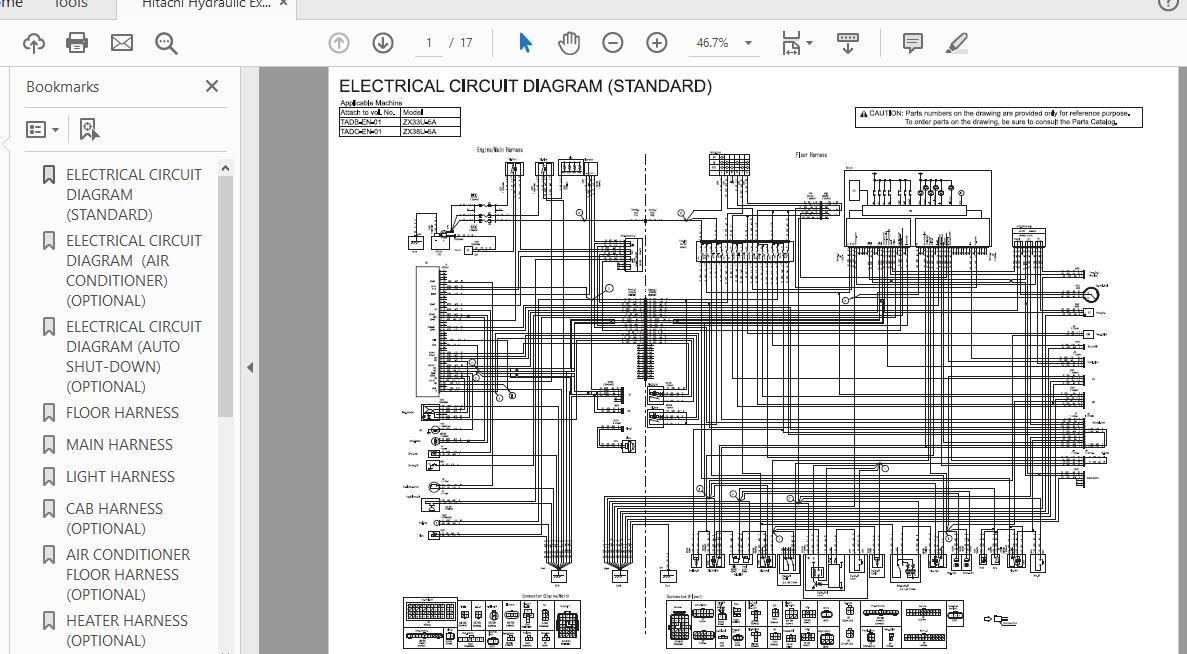Click the upload to cloud icon

click(34, 43)
